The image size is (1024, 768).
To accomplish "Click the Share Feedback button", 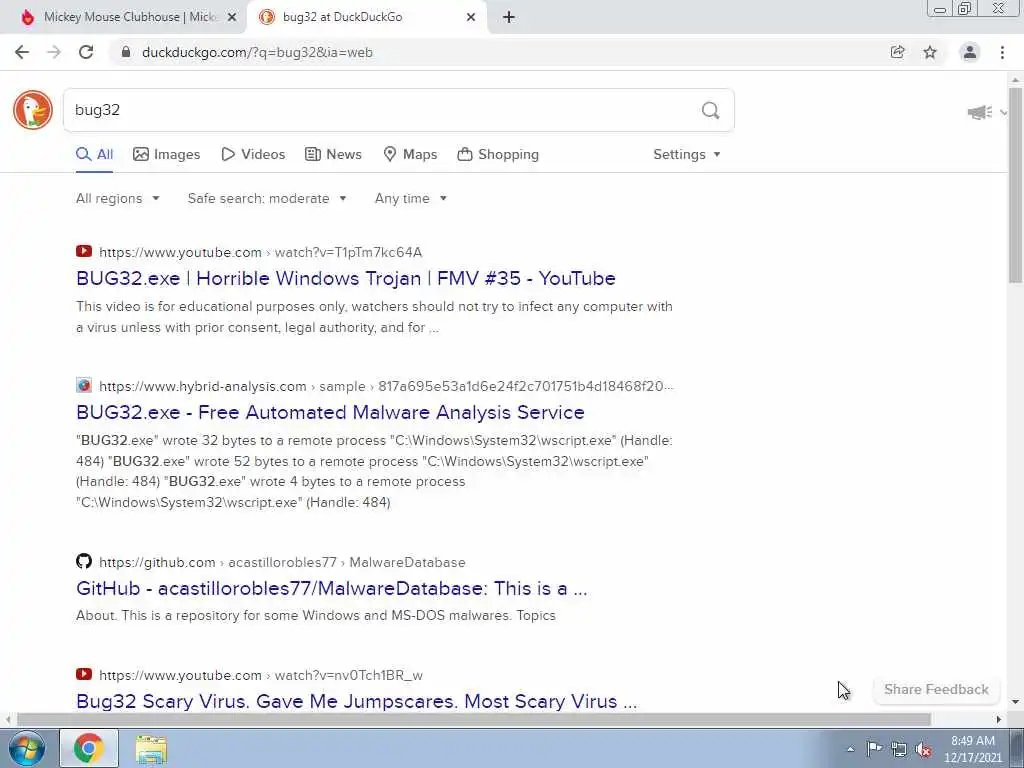I will pos(936,690).
